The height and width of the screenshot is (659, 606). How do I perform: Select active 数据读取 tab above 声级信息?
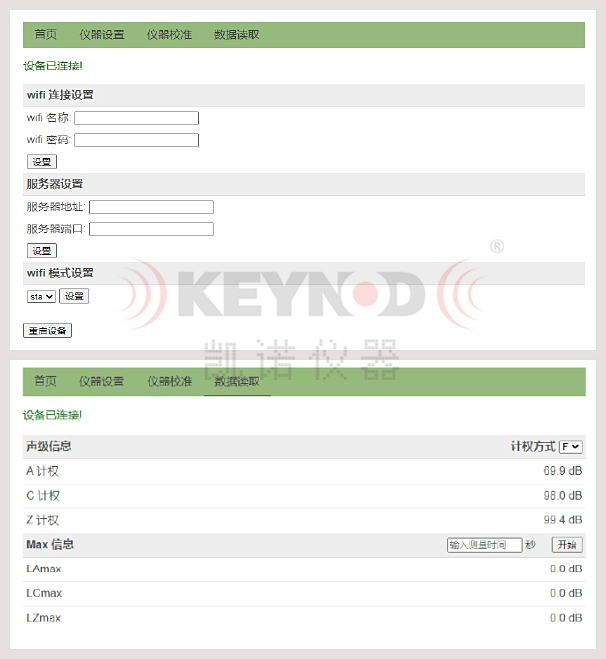coord(237,381)
